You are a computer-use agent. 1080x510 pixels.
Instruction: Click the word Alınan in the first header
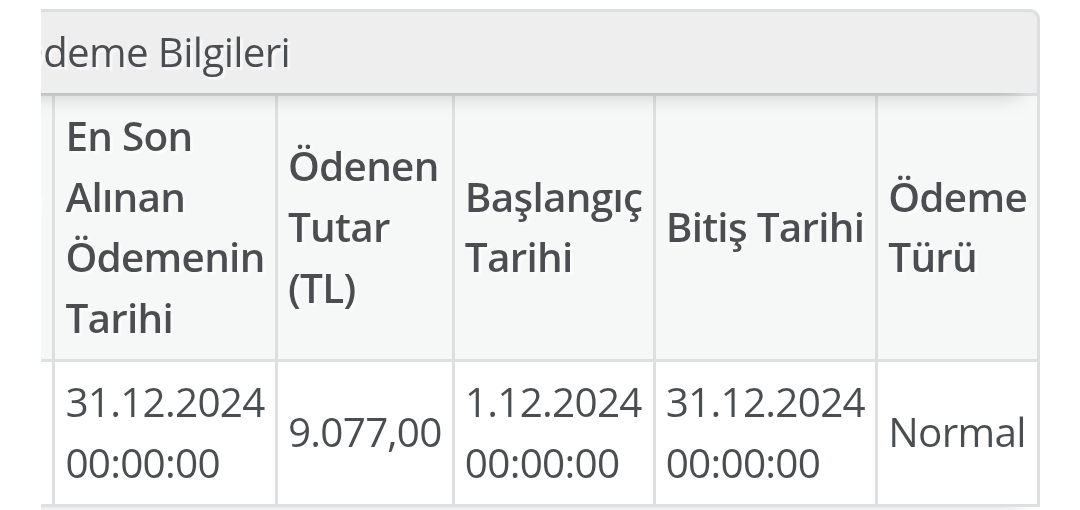point(125,198)
